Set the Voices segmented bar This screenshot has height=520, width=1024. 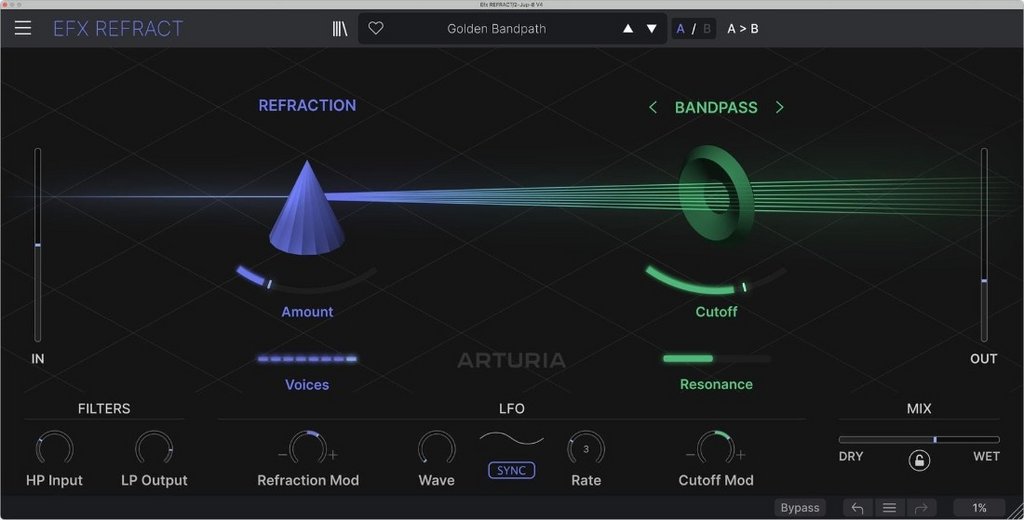[x=307, y=359]
